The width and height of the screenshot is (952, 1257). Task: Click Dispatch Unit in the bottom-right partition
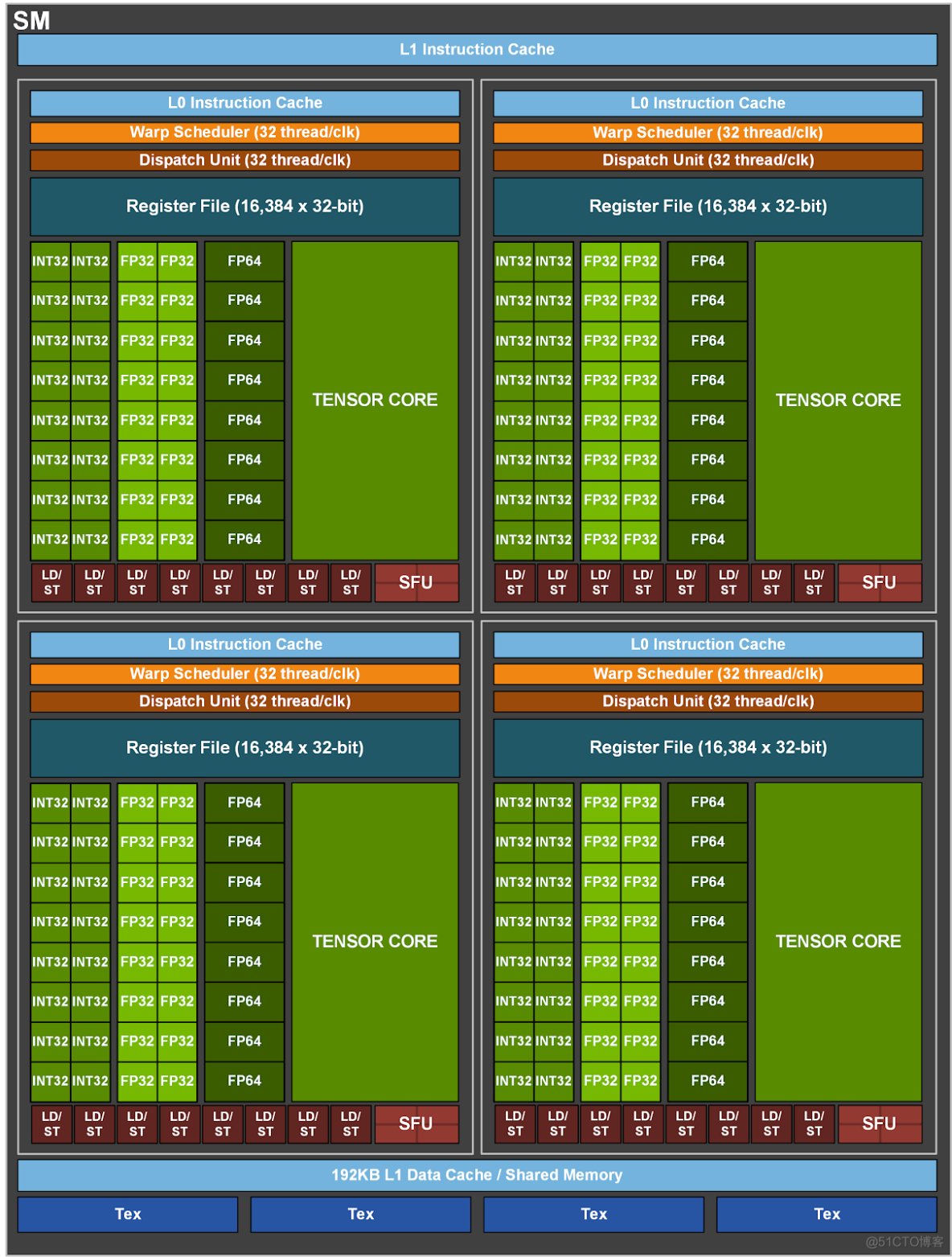pyautogui.click(x=708, y=701)
